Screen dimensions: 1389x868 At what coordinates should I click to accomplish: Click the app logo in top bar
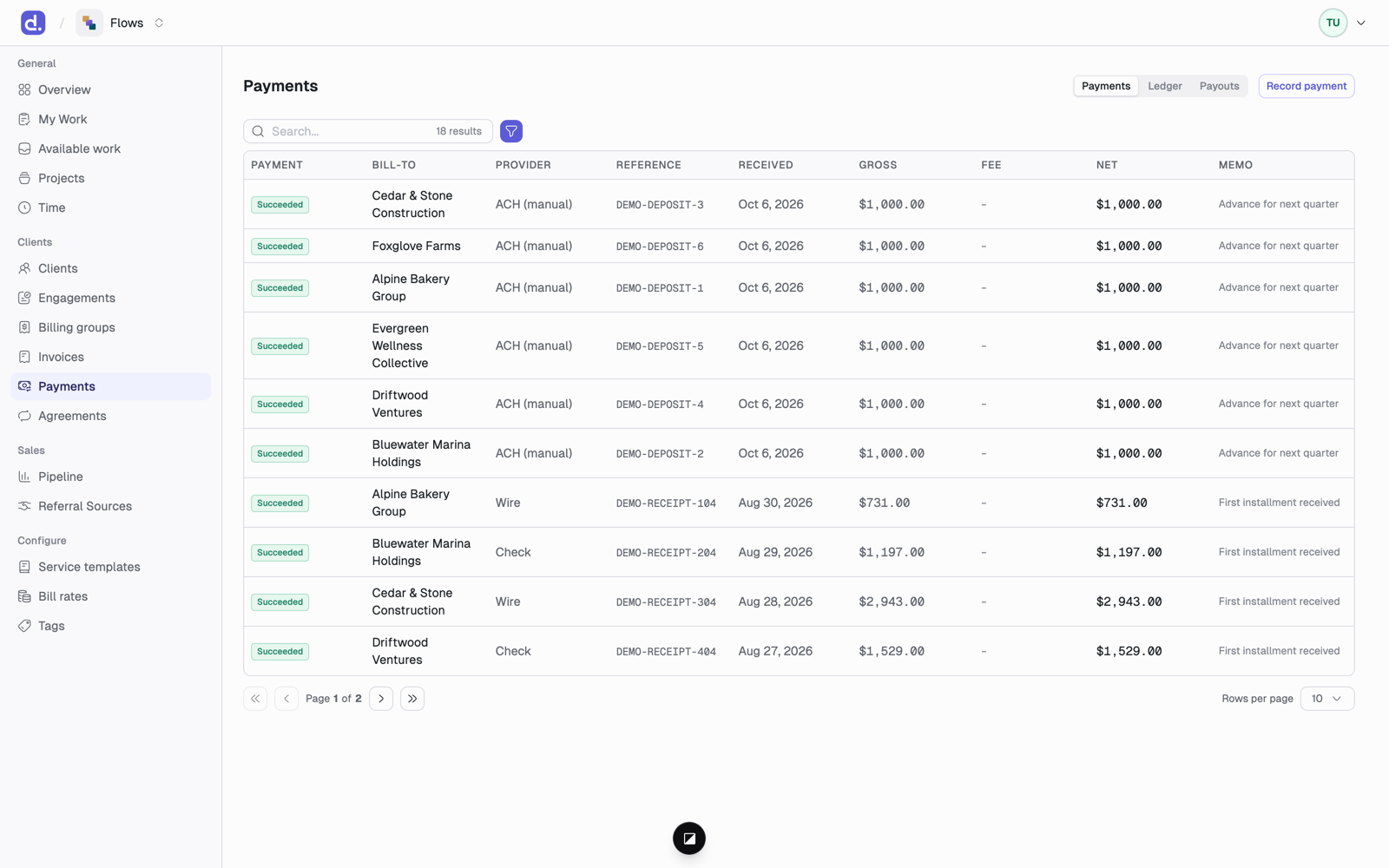point(33,23)
